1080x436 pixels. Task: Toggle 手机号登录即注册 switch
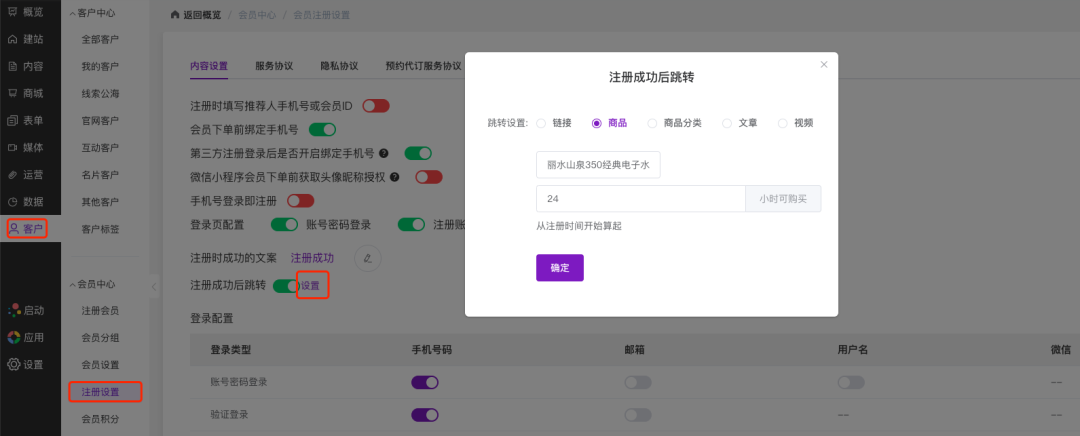[x=300, y=200]
